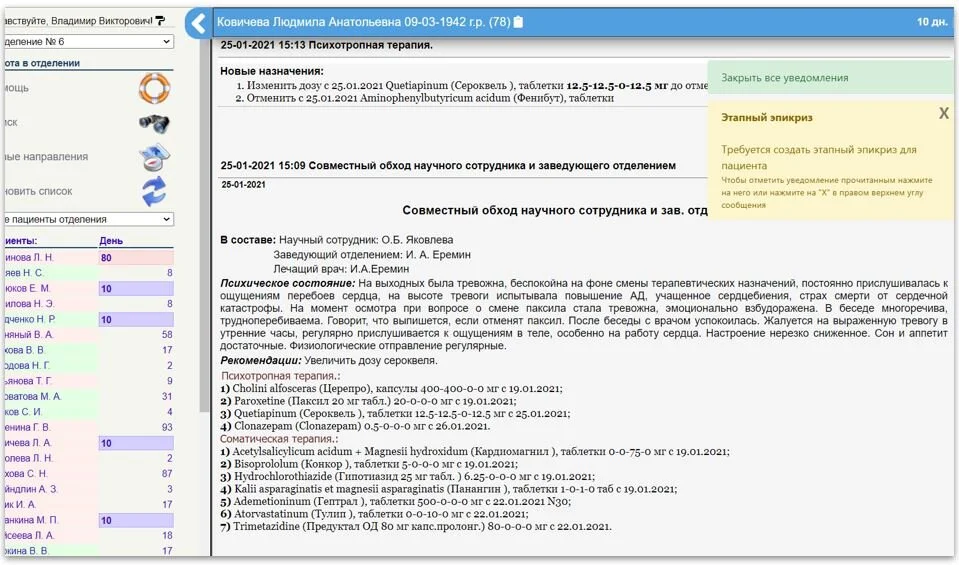Click the Совместный обход 15:09 record header

pyautogui.click(x=448, y=166)
